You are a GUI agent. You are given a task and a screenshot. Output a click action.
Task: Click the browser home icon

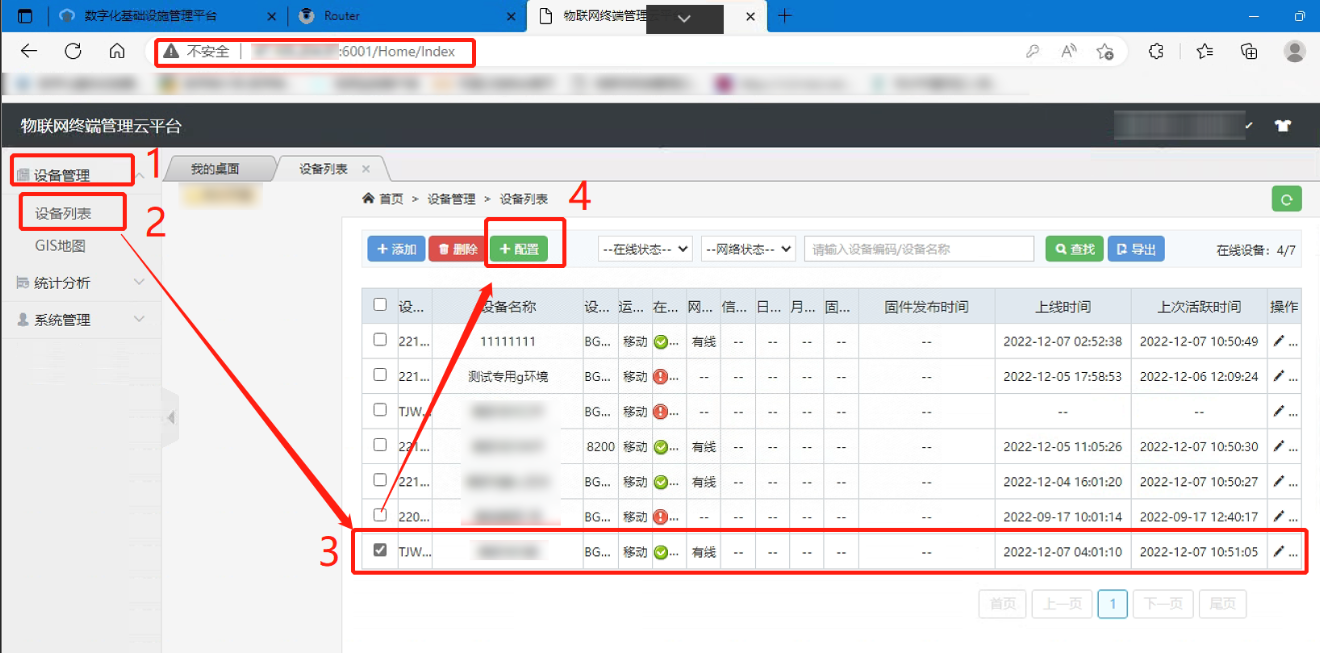[117, 51]
